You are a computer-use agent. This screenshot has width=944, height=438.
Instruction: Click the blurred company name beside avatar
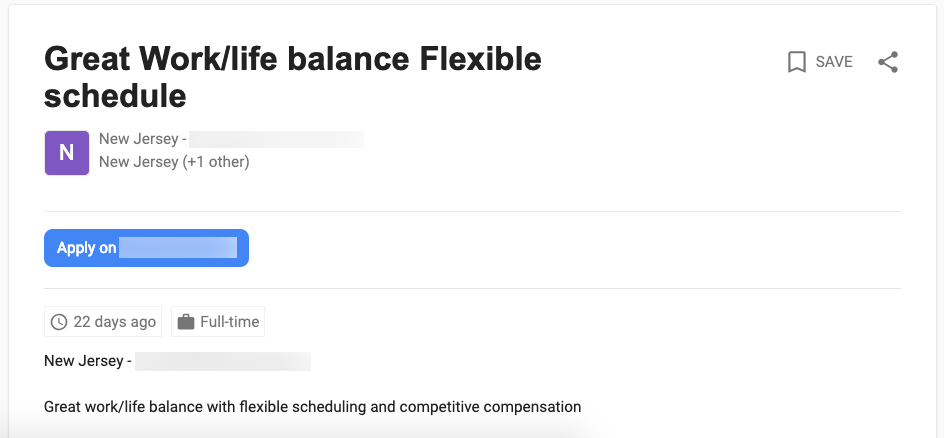(x=276, y=139)
